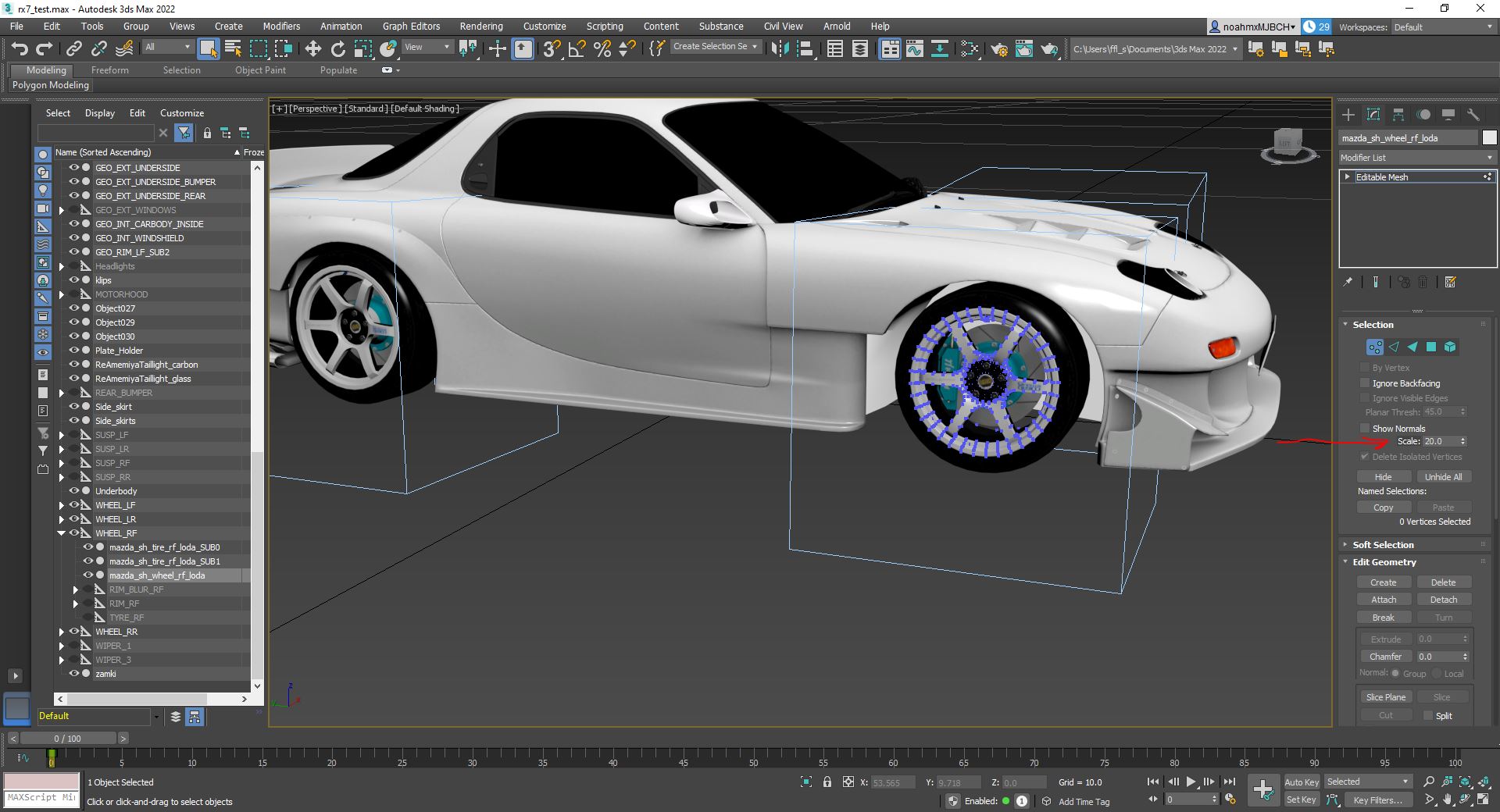1500x812 pixels.
Task: Click the Play Animation button
Action: pos(1191,782)
